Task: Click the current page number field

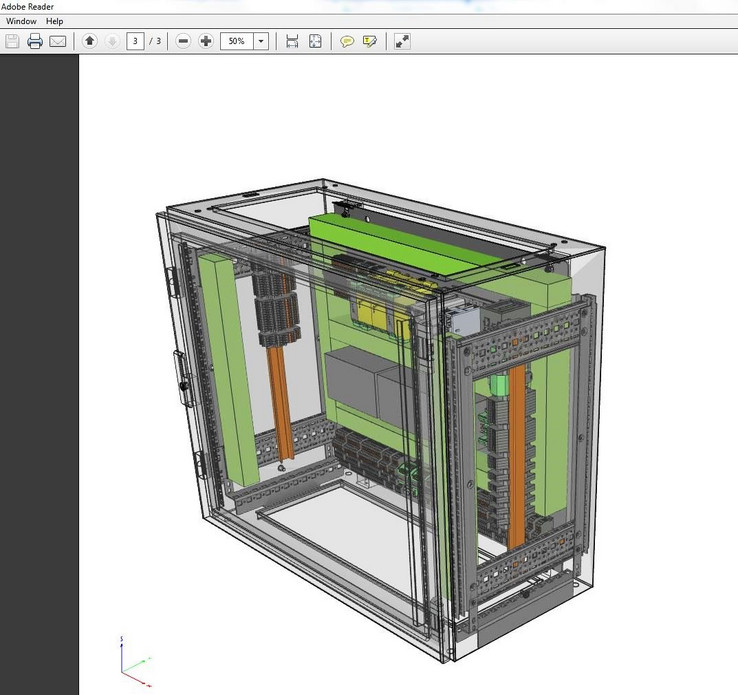Action: click(x=135, y=41)
